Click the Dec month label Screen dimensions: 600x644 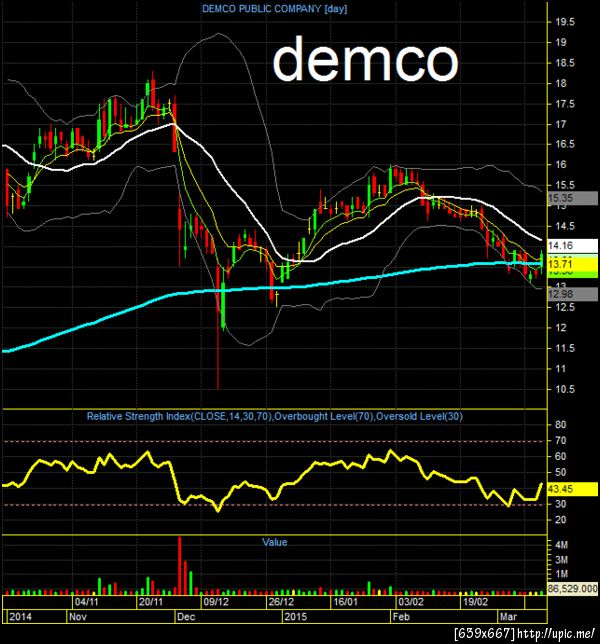186,616
